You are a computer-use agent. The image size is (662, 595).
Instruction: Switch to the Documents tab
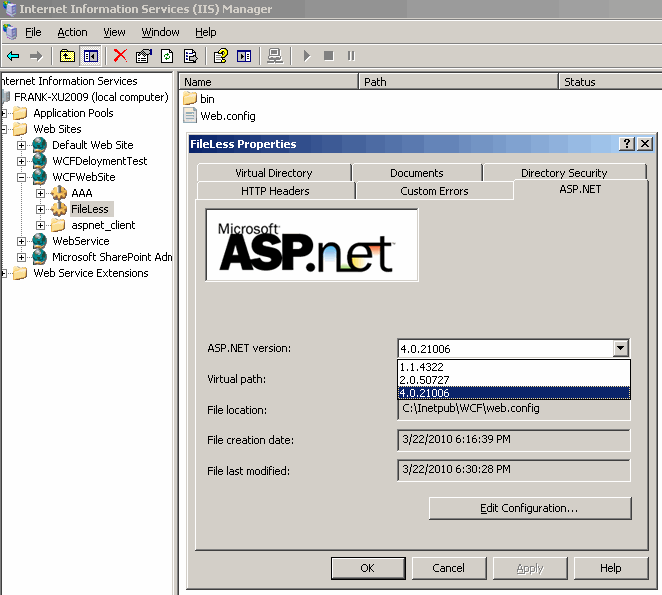click(417, 173)
